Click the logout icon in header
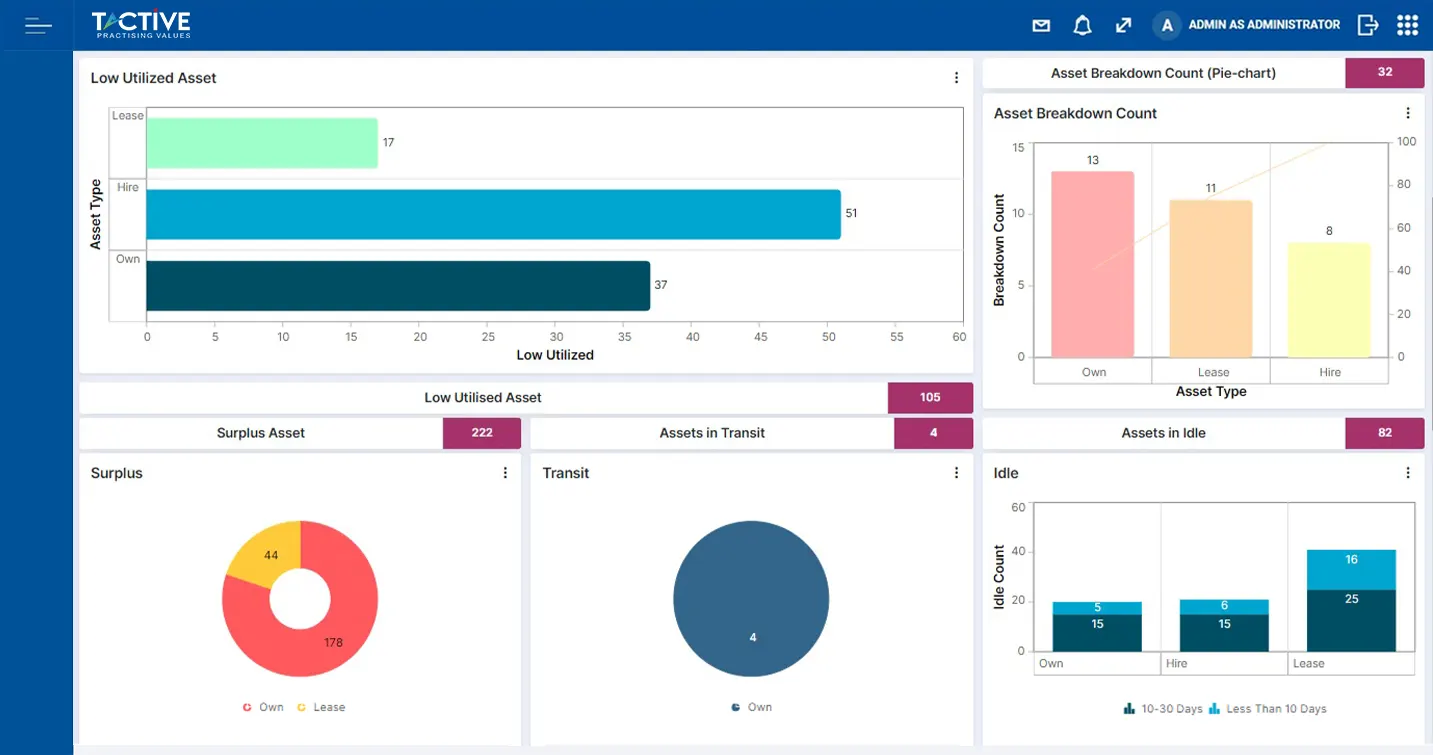Image resolution: width=1433 pixels, height=755 pixels. (x=1367, y=25)
